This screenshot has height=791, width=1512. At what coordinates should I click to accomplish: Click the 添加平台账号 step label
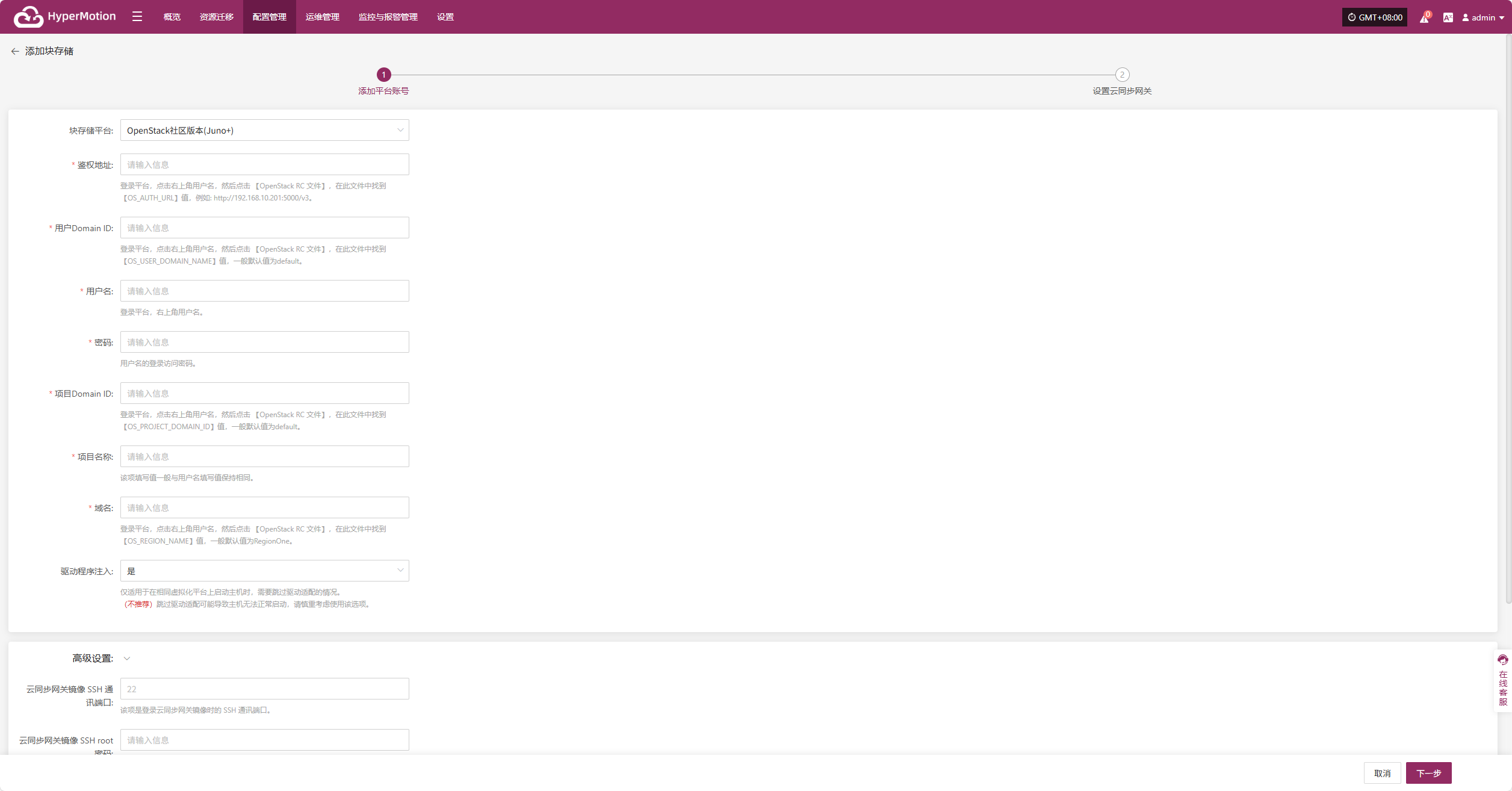pyautogui.click(x=383, y=91)
